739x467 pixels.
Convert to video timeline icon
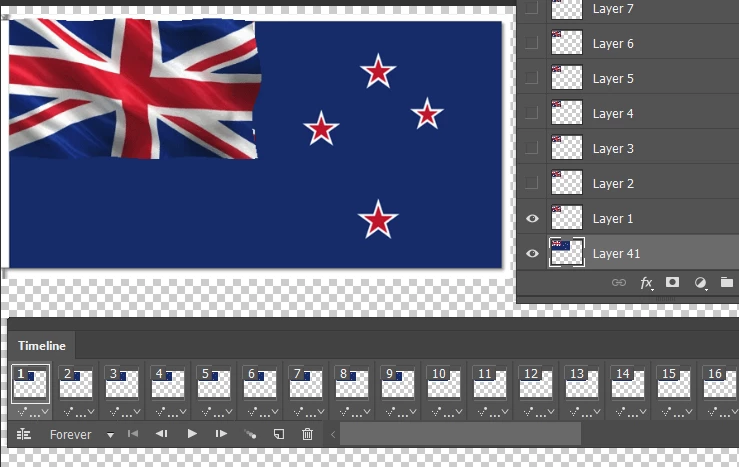coord(24,434)
